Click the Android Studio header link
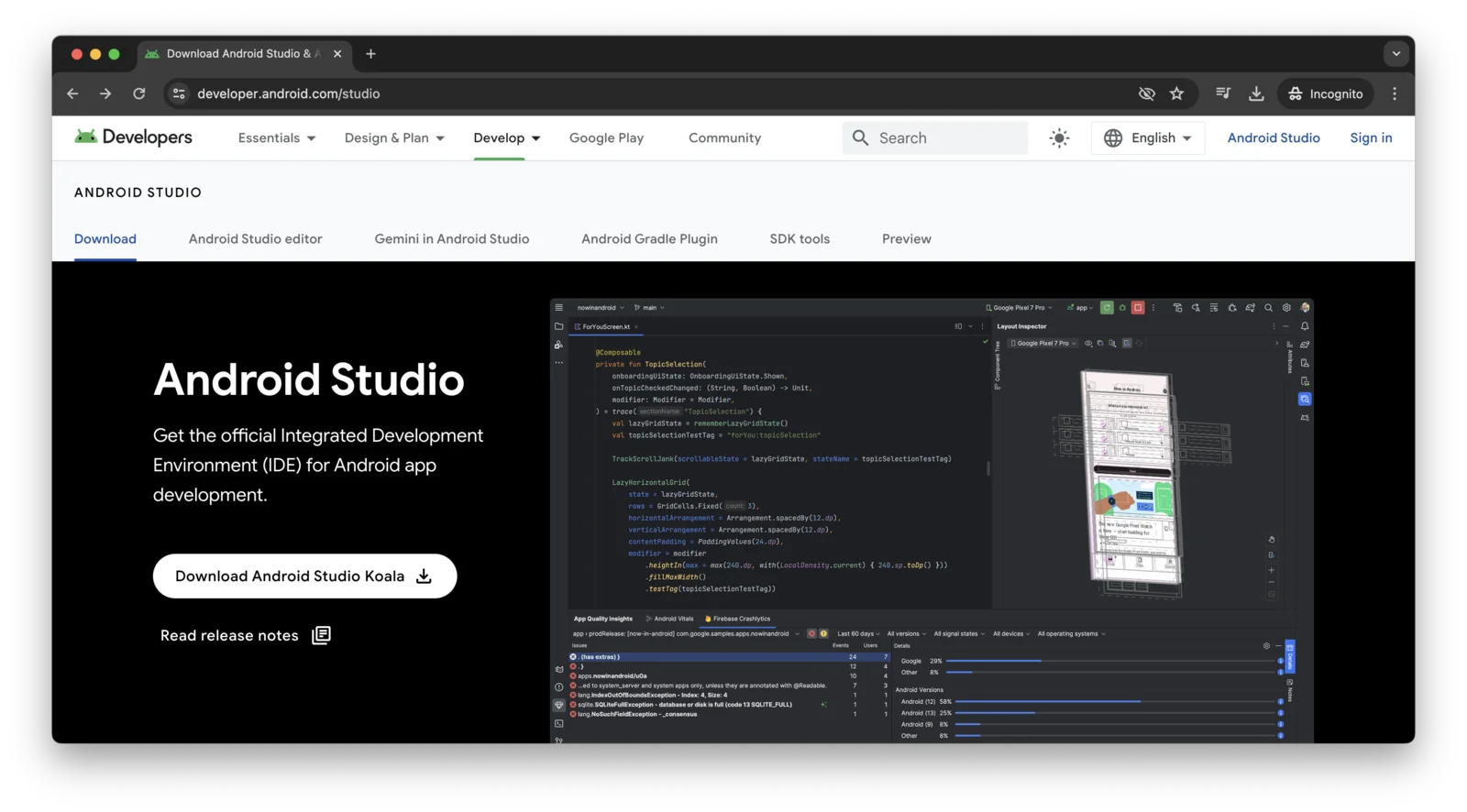Viewport: 1467px width, 812px height. pos(1274,137)
